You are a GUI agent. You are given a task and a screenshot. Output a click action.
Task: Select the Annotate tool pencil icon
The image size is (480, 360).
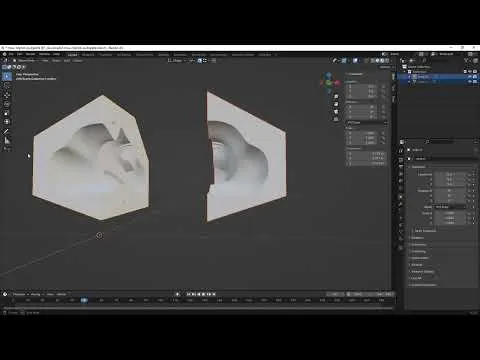7,131
